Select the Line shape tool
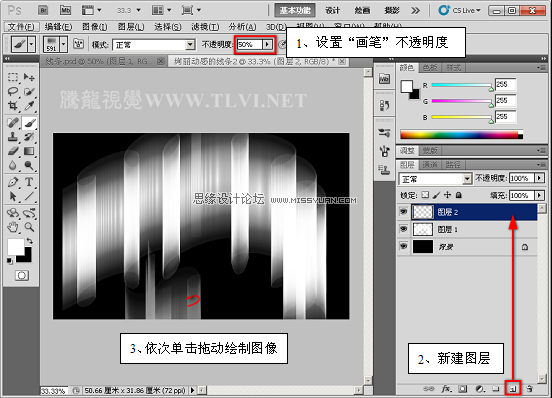The width and height of the screenshot is (552, 398). pyautogui.click(x=29, y=196)
